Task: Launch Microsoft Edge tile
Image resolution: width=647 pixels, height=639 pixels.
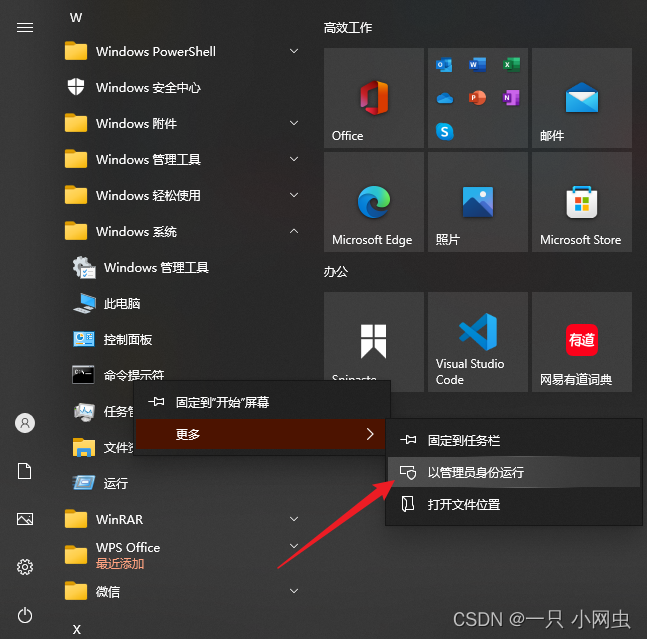Action: [374, 202]
